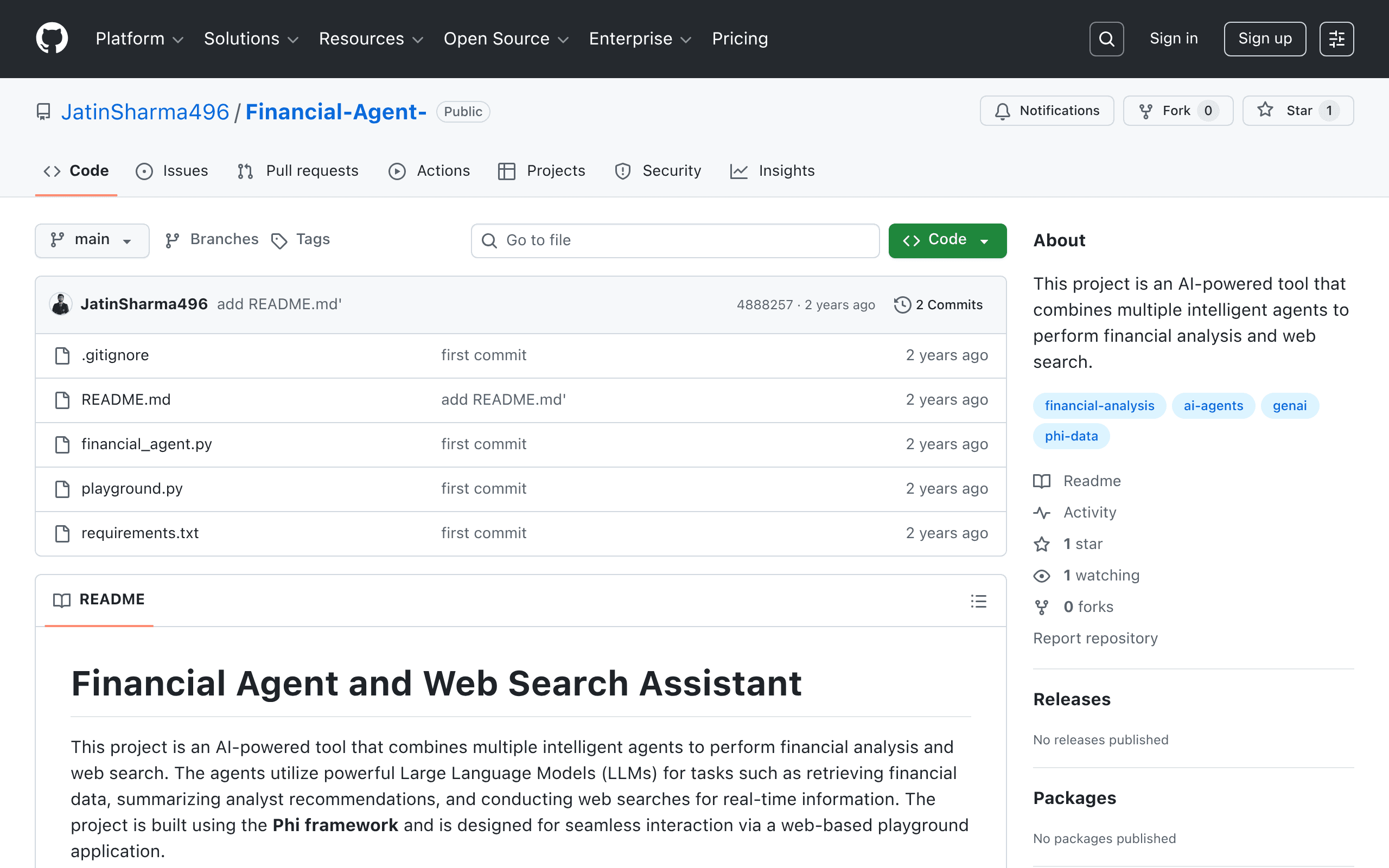This screenshot has width=1389, height=868.
Task: Expand the Enterprise menu
Action: coord(640,39)
